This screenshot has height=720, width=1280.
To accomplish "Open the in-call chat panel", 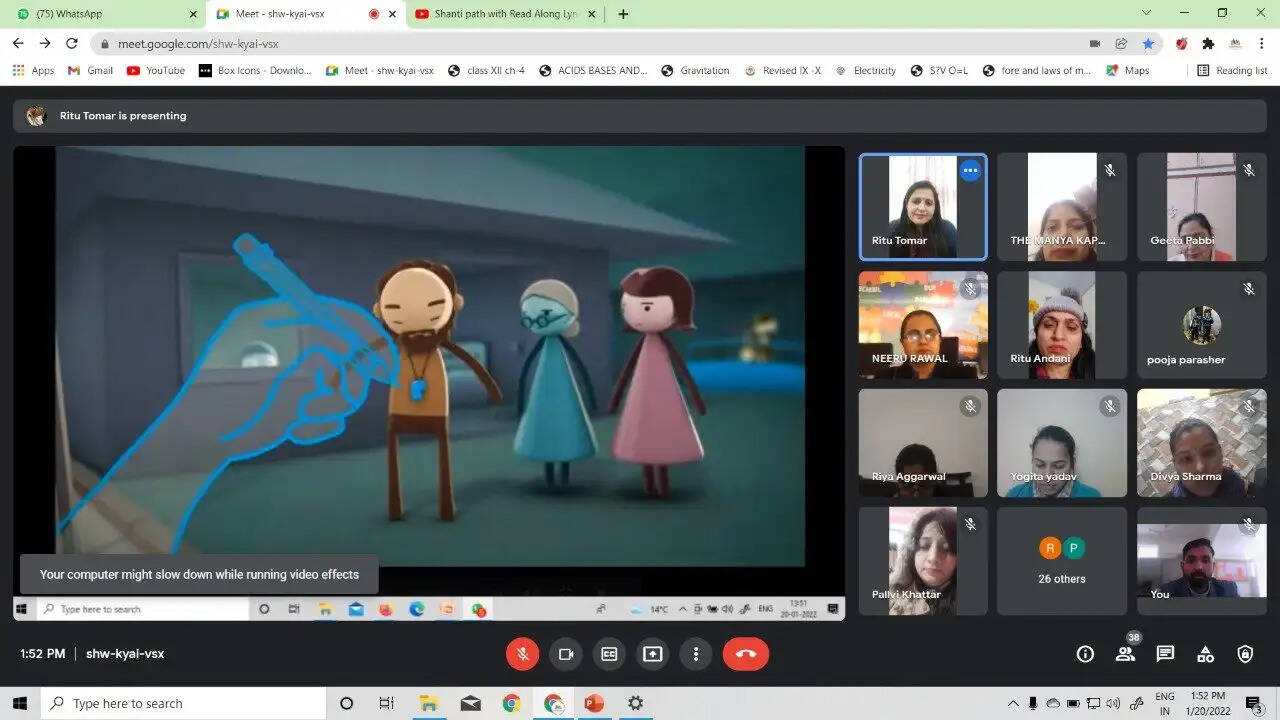I will tap(1165, 654).
